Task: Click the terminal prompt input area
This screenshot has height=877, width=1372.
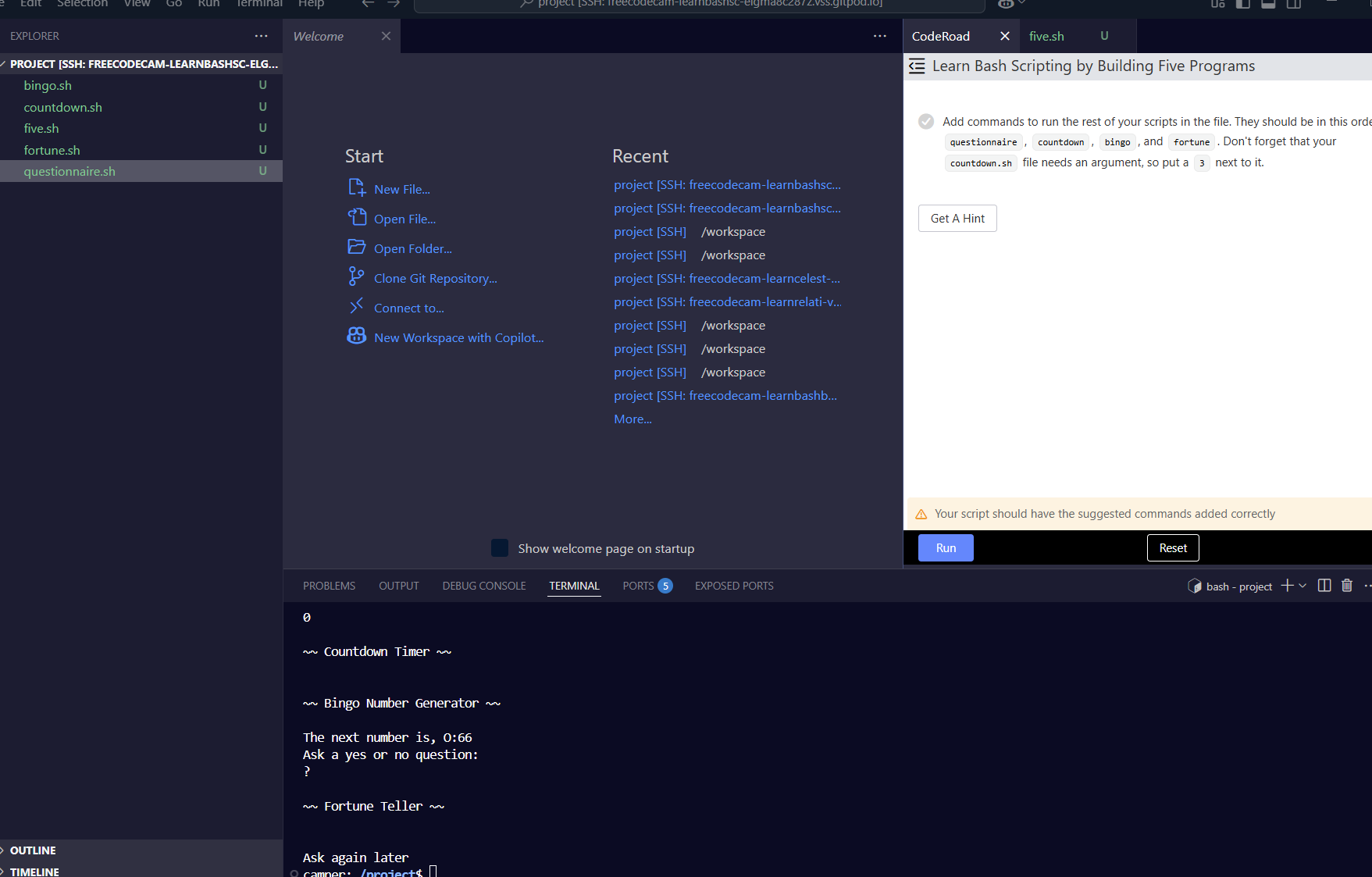Action: (433, 872)
